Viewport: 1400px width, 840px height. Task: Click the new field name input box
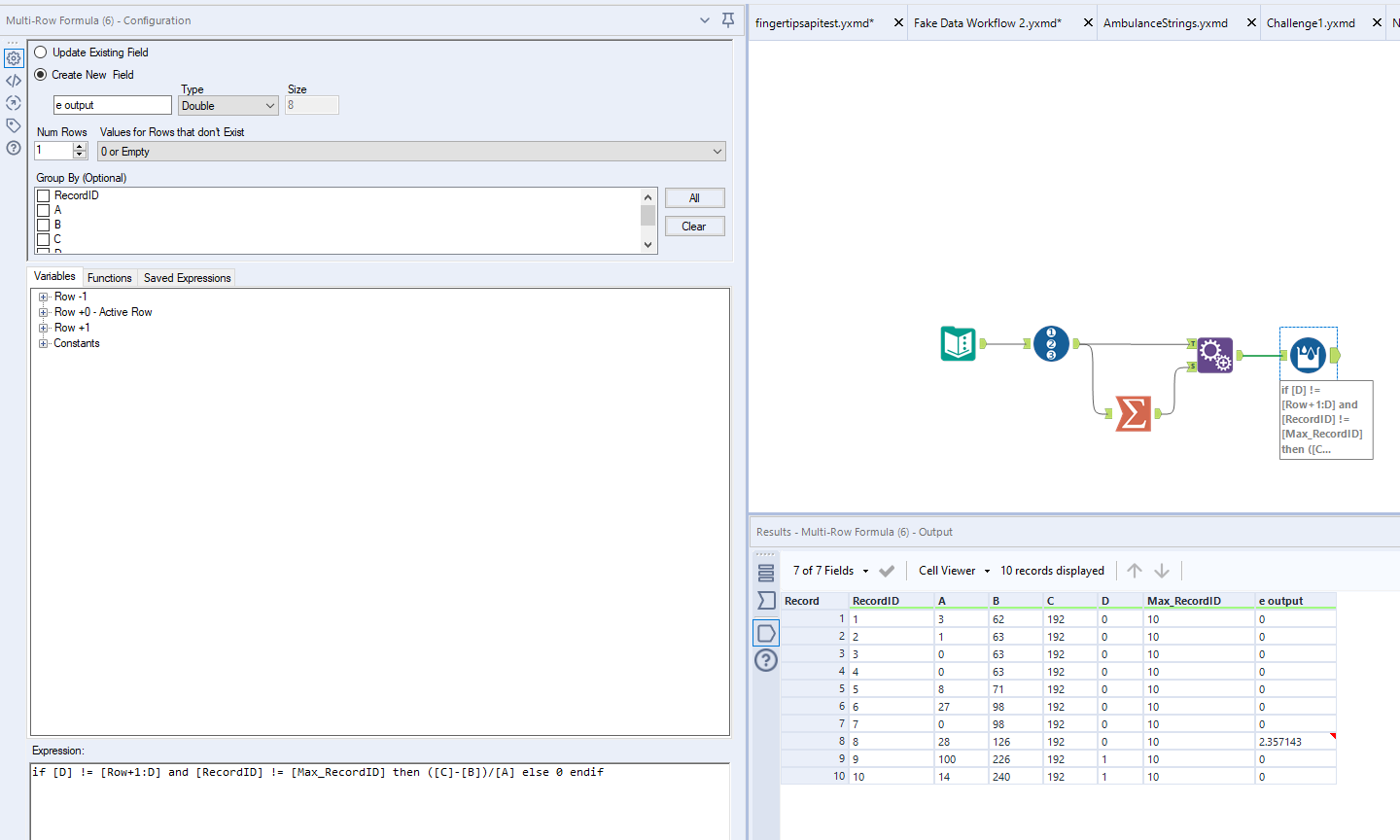point(113,105)
